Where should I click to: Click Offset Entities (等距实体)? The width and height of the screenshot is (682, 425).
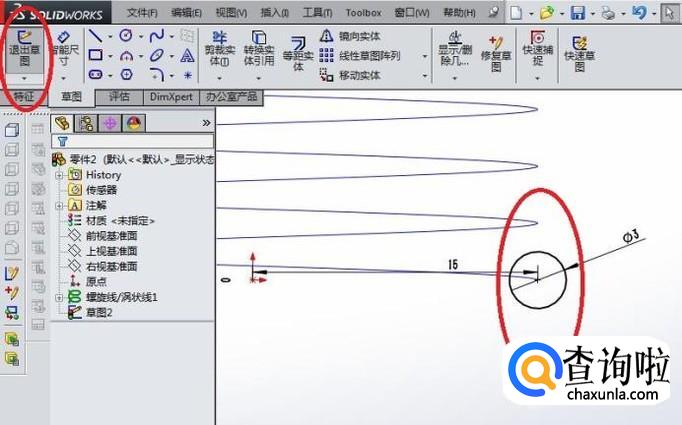tap(298, 54)
